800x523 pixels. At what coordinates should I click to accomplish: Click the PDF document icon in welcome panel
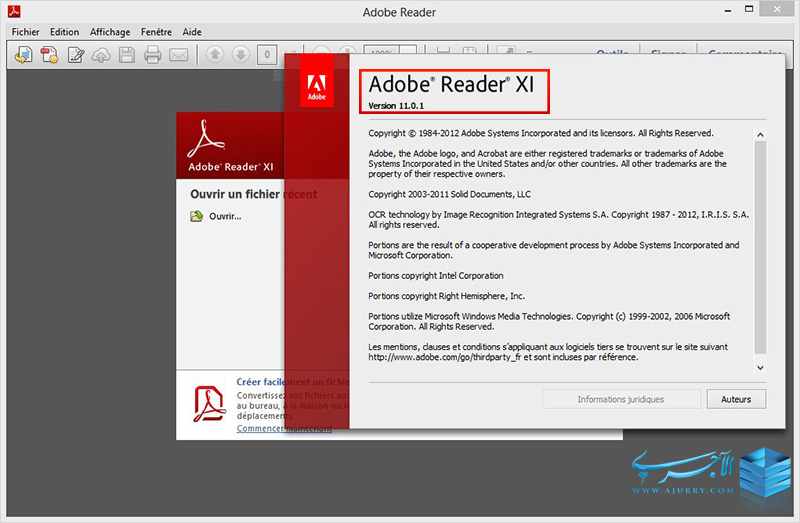coord(209,403)
